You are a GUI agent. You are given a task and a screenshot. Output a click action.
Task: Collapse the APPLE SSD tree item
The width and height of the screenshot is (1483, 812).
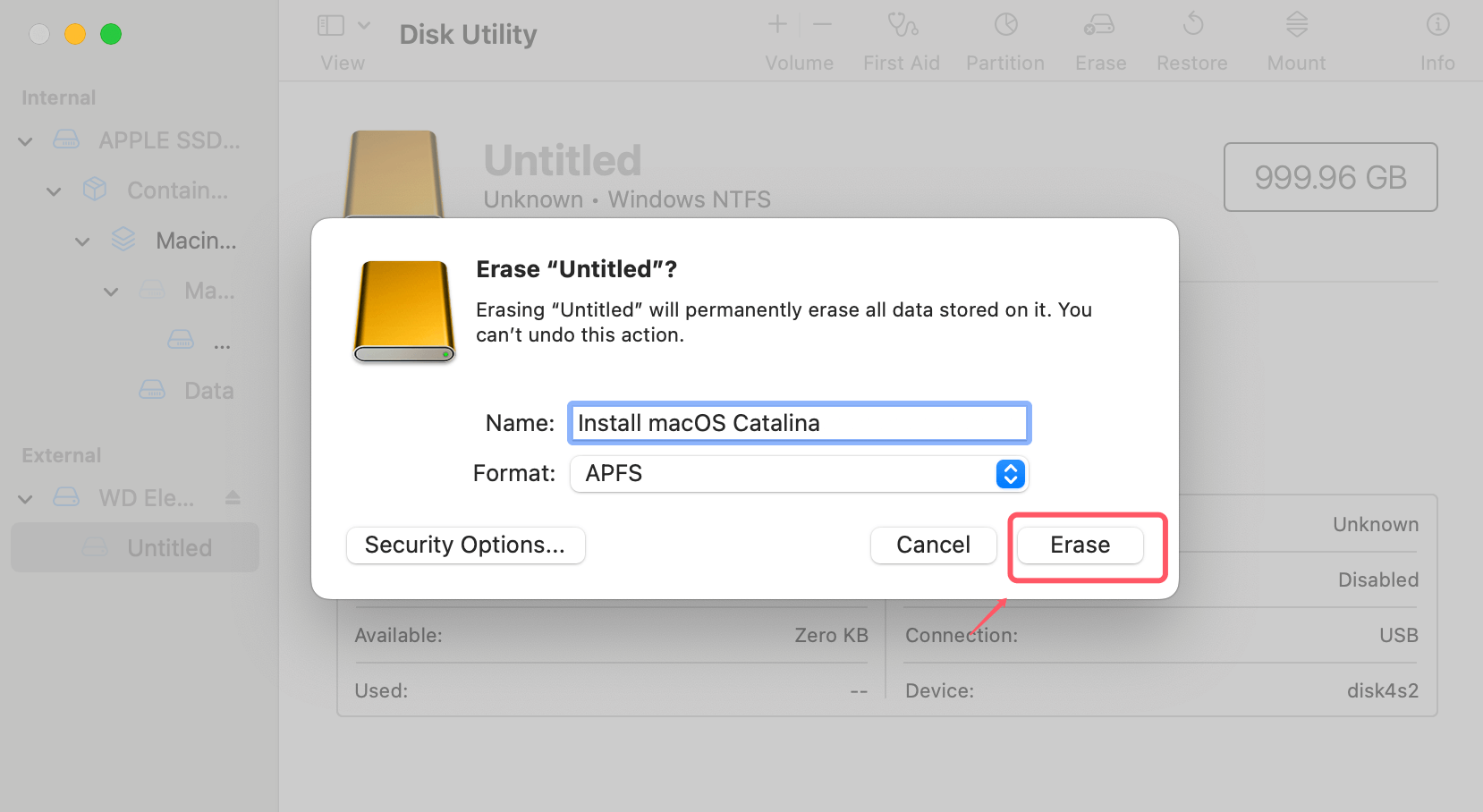click(x=24, y=140)
